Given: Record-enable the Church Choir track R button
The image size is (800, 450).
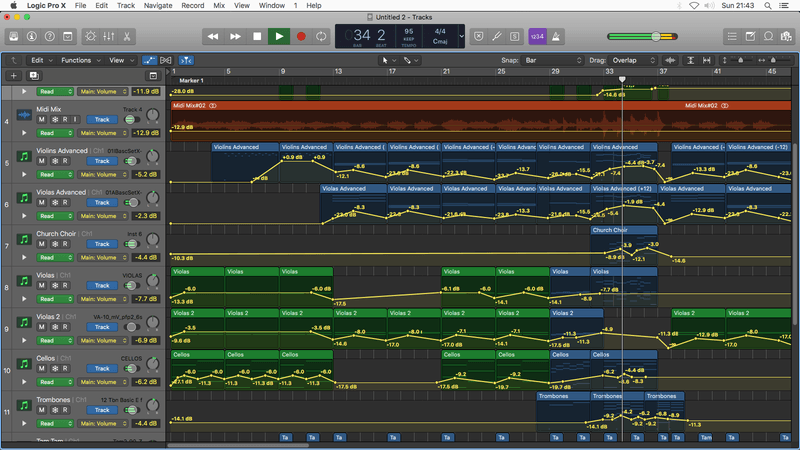Looking at the screenshot, I should click(x=65, y=244).
